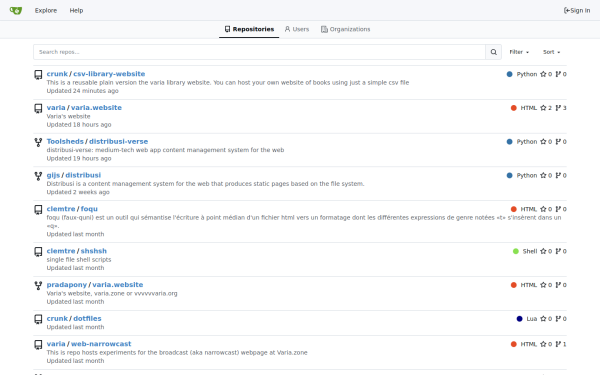Open the web-narrowcast repository link

click(101, 344)
